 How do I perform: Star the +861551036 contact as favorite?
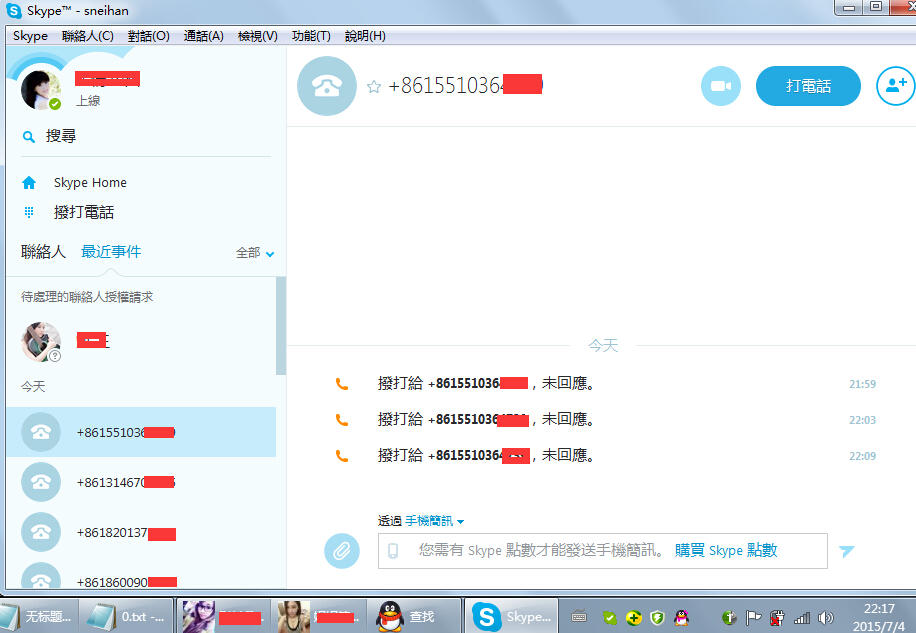[374, 87]
